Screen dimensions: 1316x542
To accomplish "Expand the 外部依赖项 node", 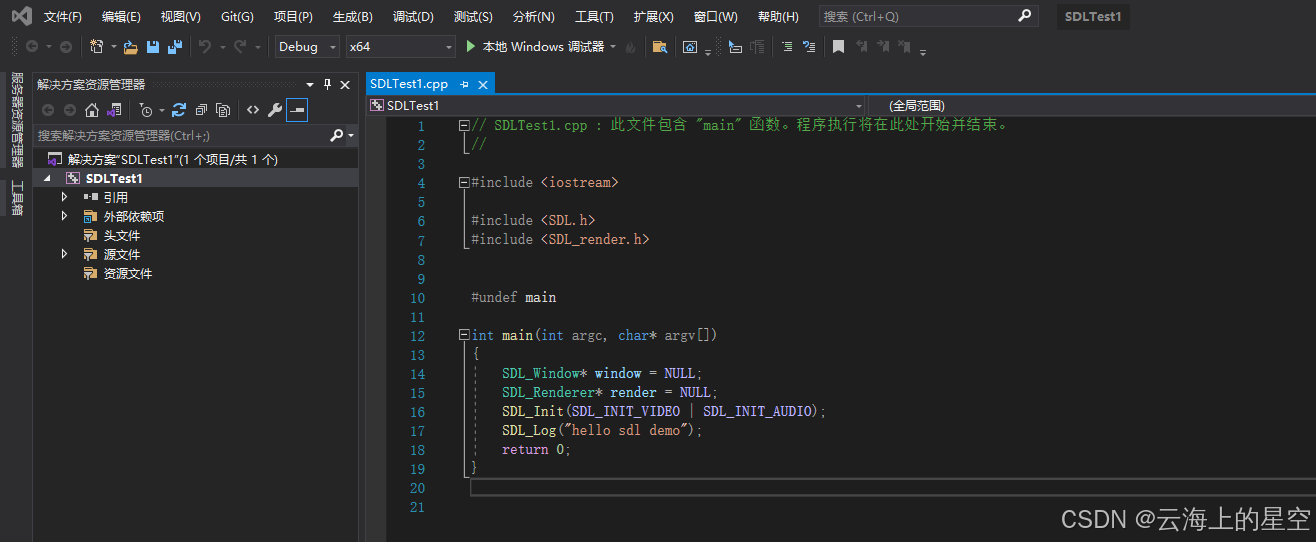I will point(64,216).
